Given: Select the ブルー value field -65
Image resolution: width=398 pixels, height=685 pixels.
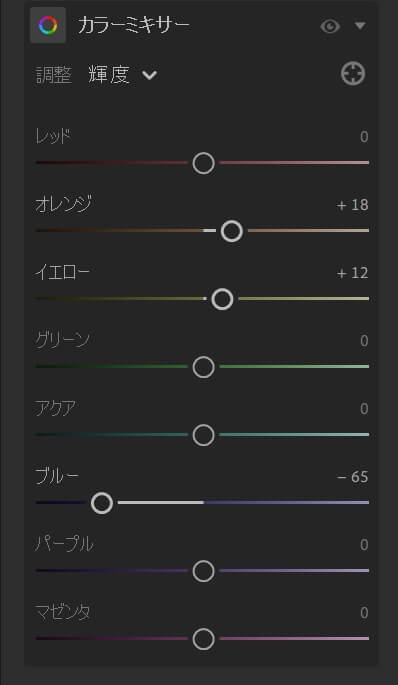Looking at the screenshot, I should click(353, 477).
